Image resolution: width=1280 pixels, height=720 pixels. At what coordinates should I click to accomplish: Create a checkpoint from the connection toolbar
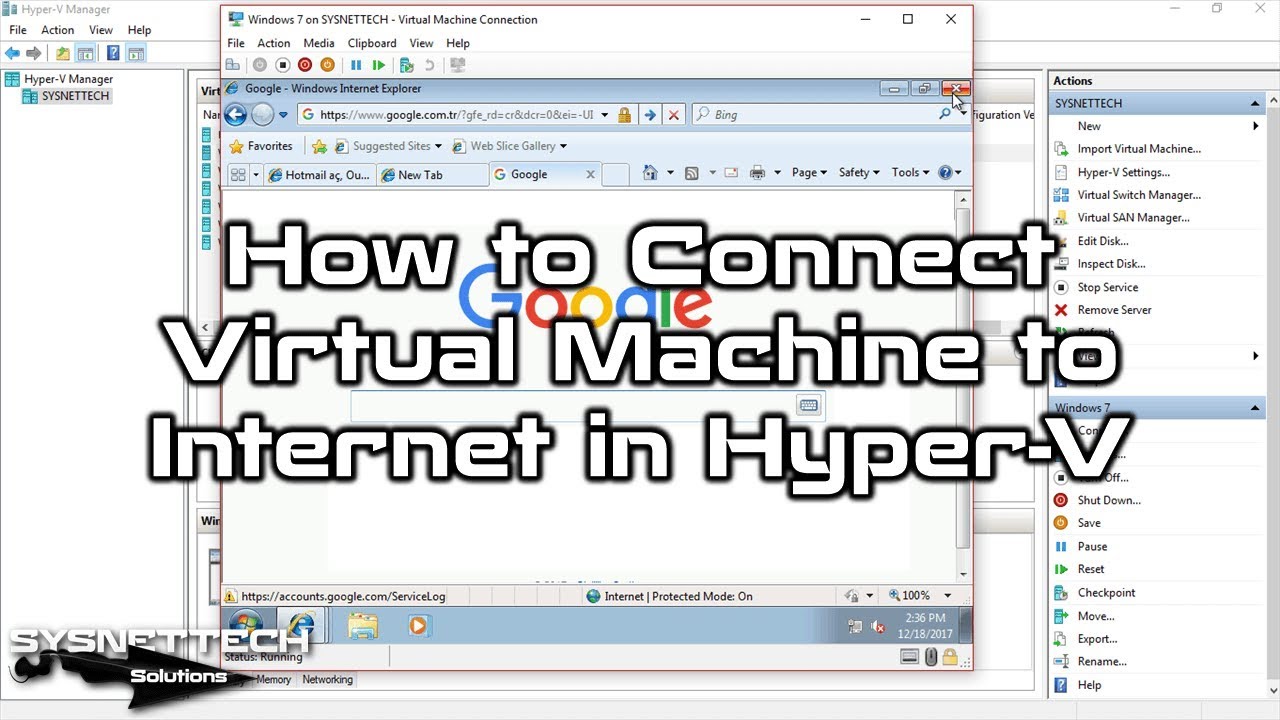coord(406,65)
